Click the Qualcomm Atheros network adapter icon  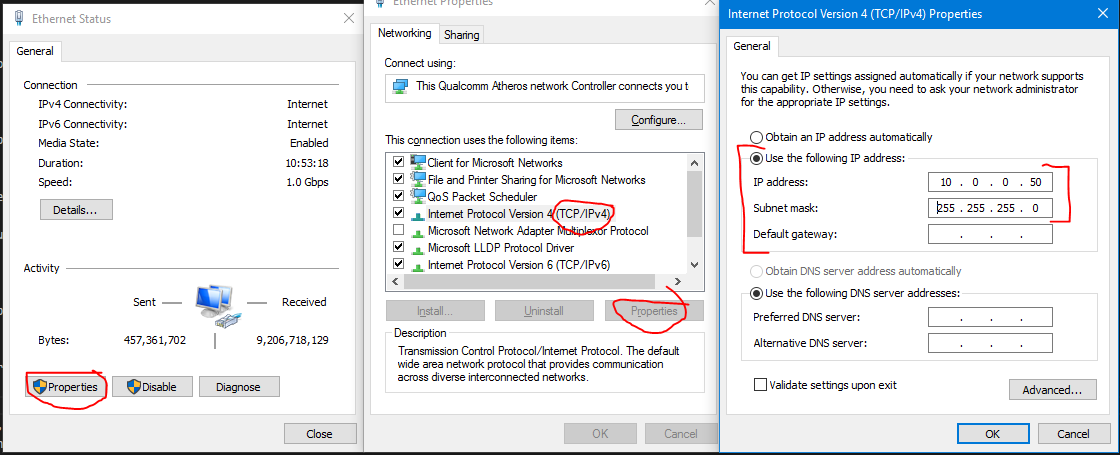tap(400, 86)
